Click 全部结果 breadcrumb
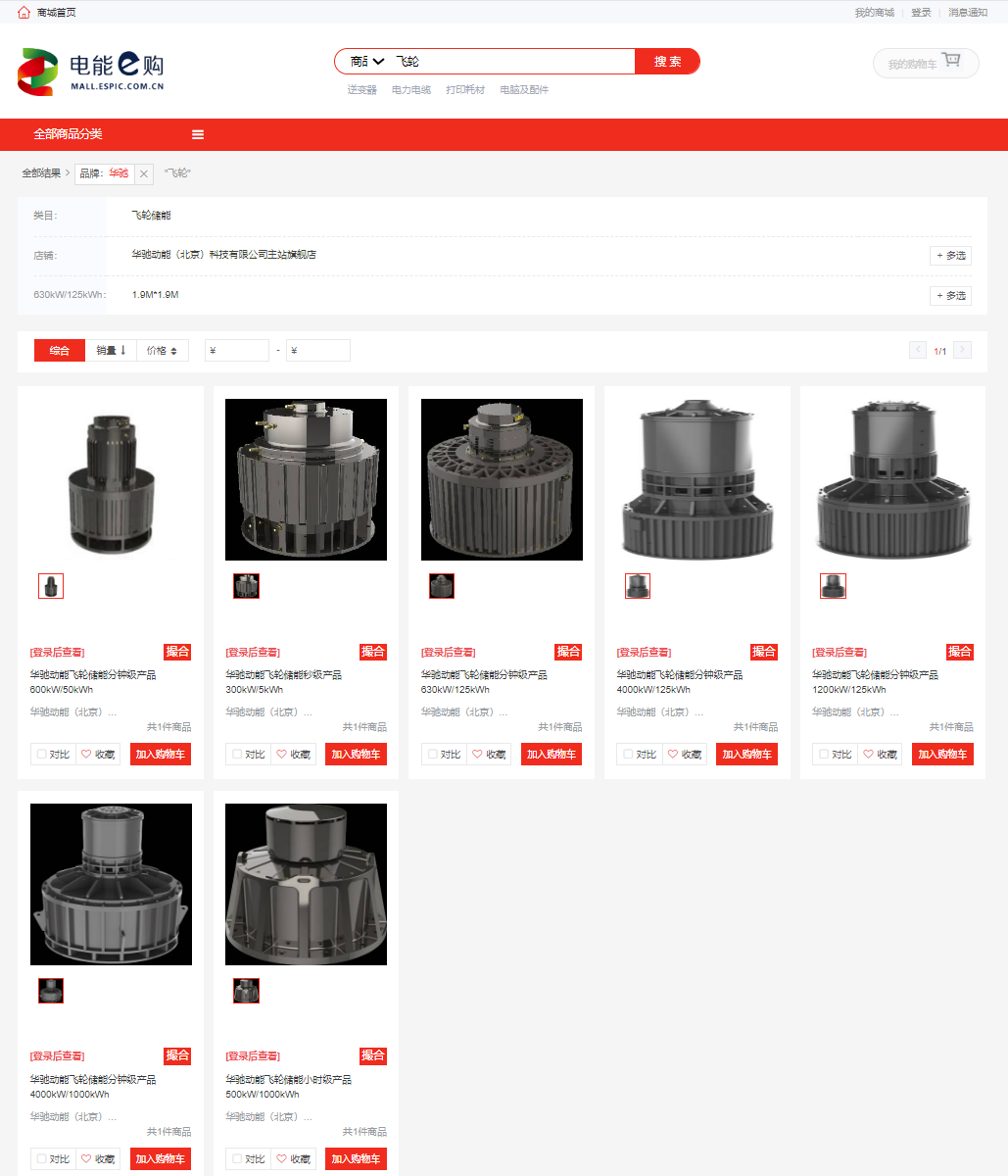 (x=41, y=173)
